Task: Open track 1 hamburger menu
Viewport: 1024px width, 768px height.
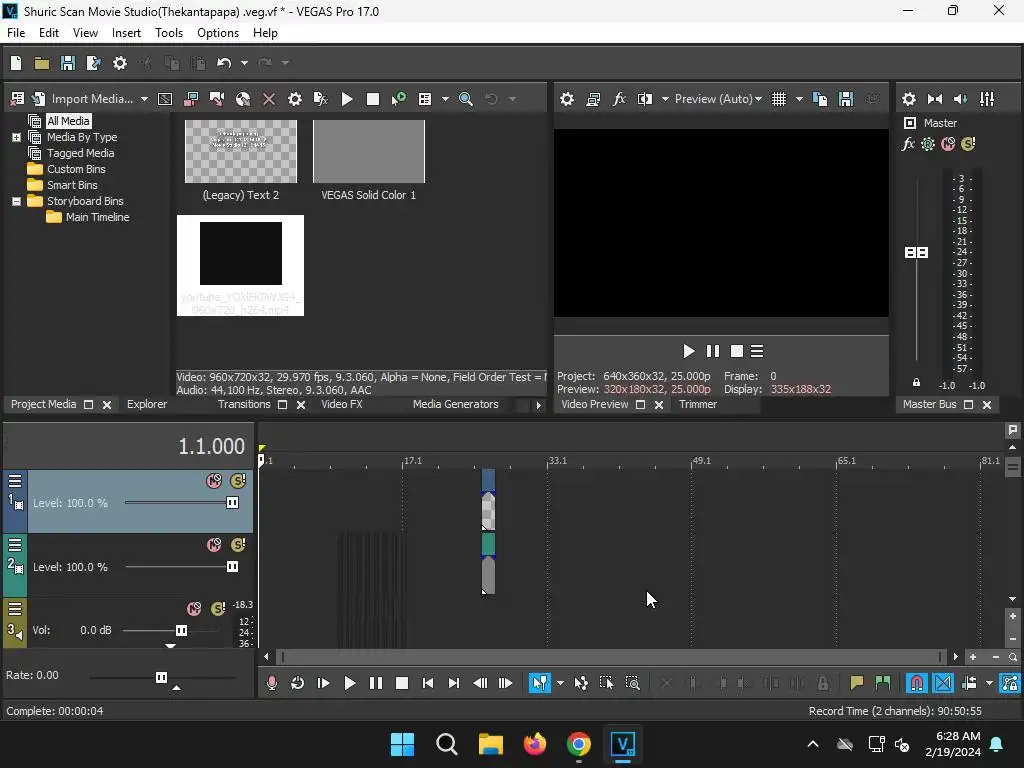Action: [x=15, y=481]
